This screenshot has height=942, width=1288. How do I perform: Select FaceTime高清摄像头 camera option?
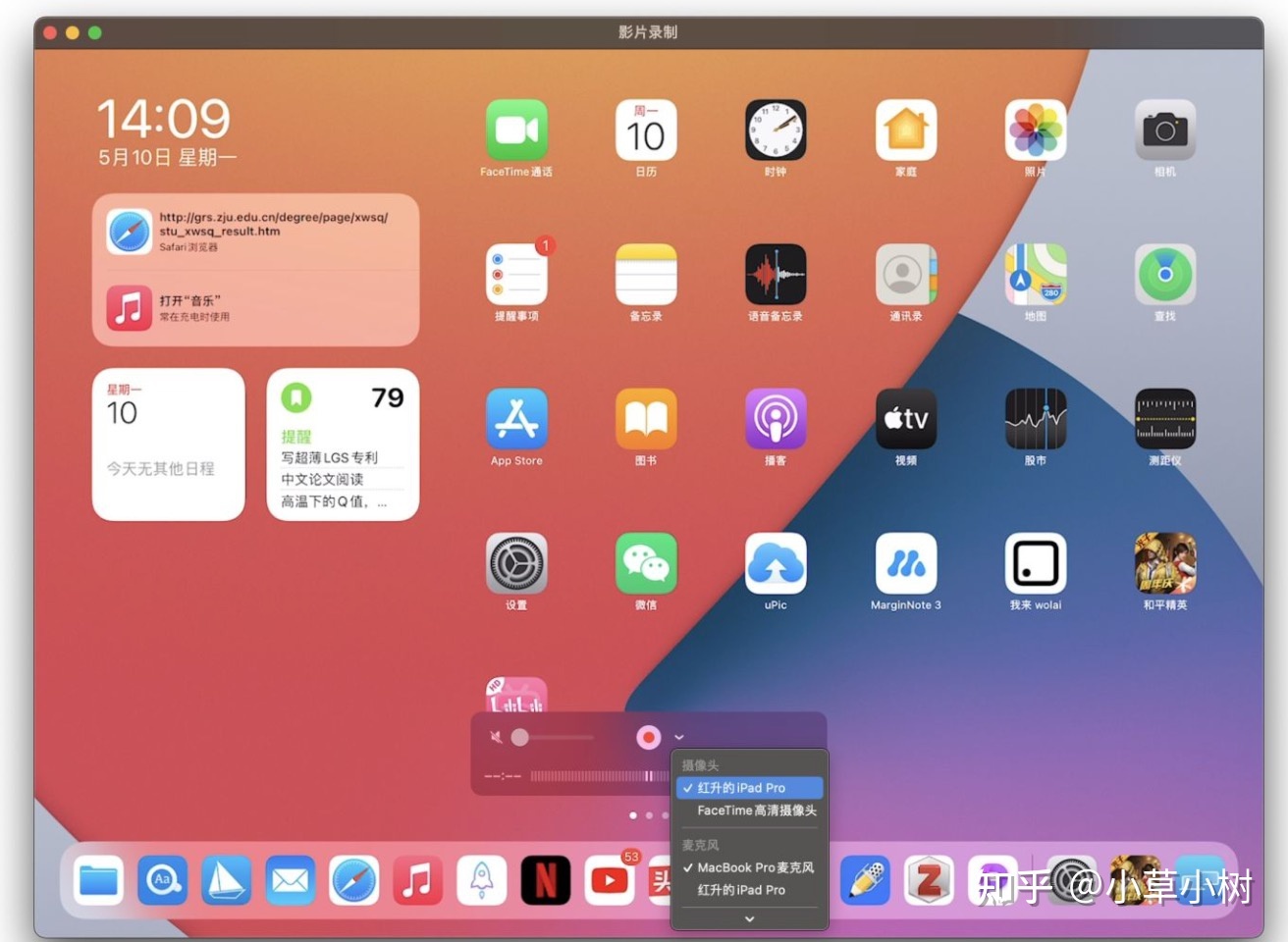749,811
